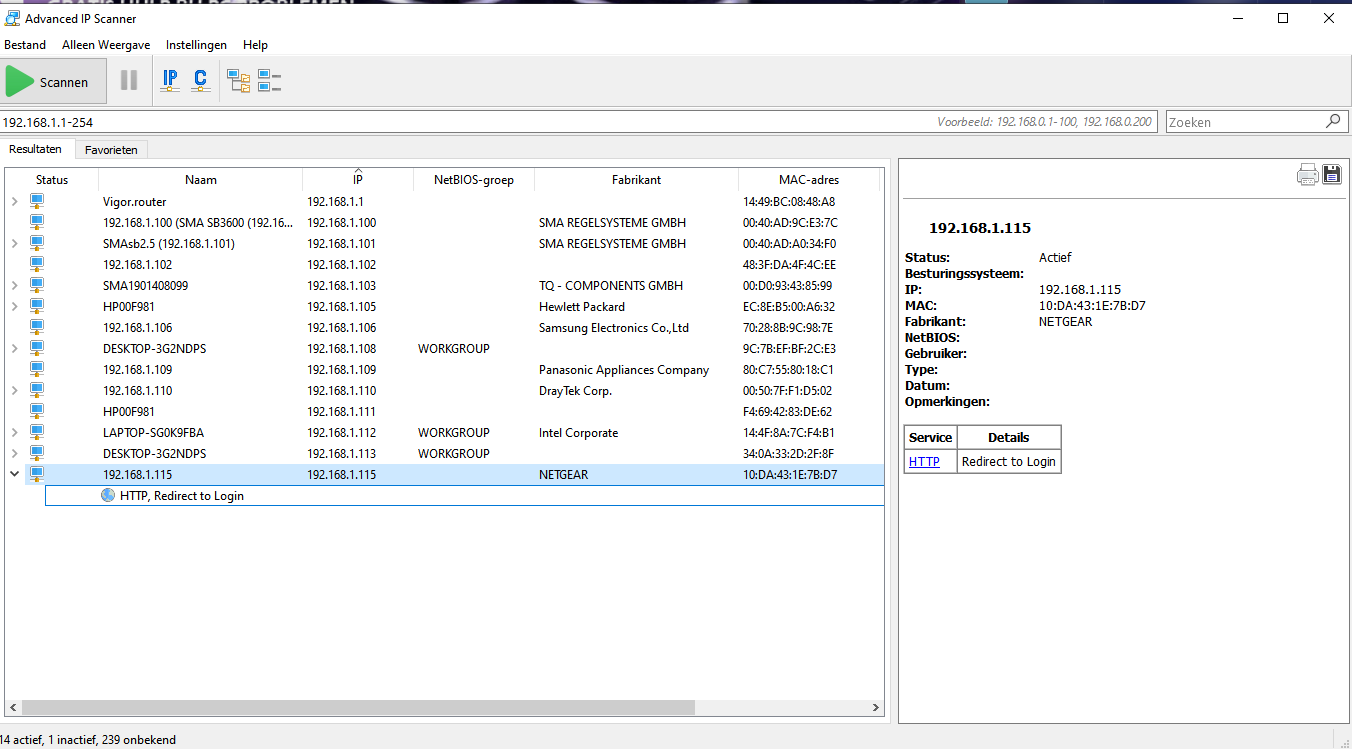The height and width of the screenshot is (749, 1352).
Task: Expand the LAPTOP-SG0K9FBA row
Action: click(14, 432)
